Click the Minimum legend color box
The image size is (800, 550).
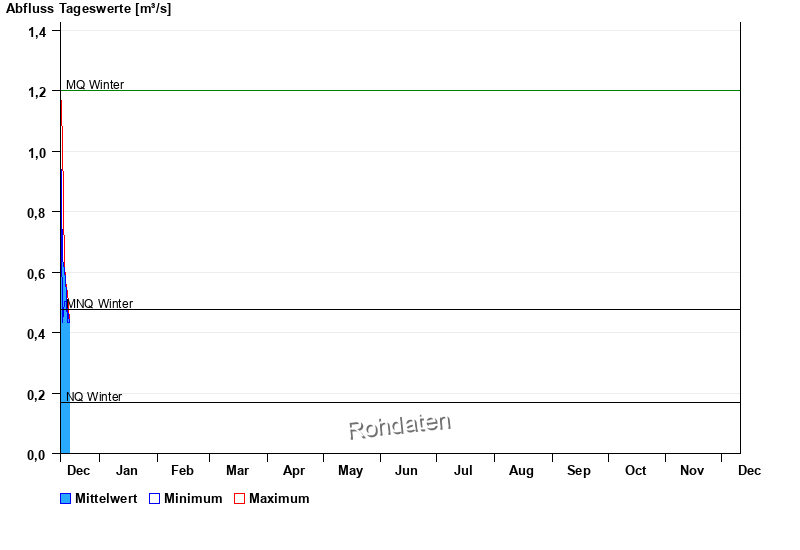coord(154,499)
